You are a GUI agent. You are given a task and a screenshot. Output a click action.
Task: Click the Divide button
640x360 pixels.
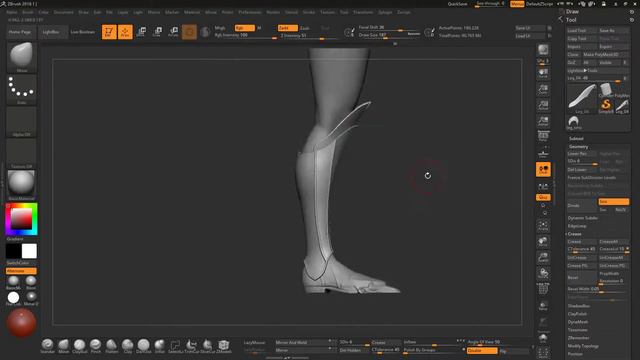pos(582,206)
